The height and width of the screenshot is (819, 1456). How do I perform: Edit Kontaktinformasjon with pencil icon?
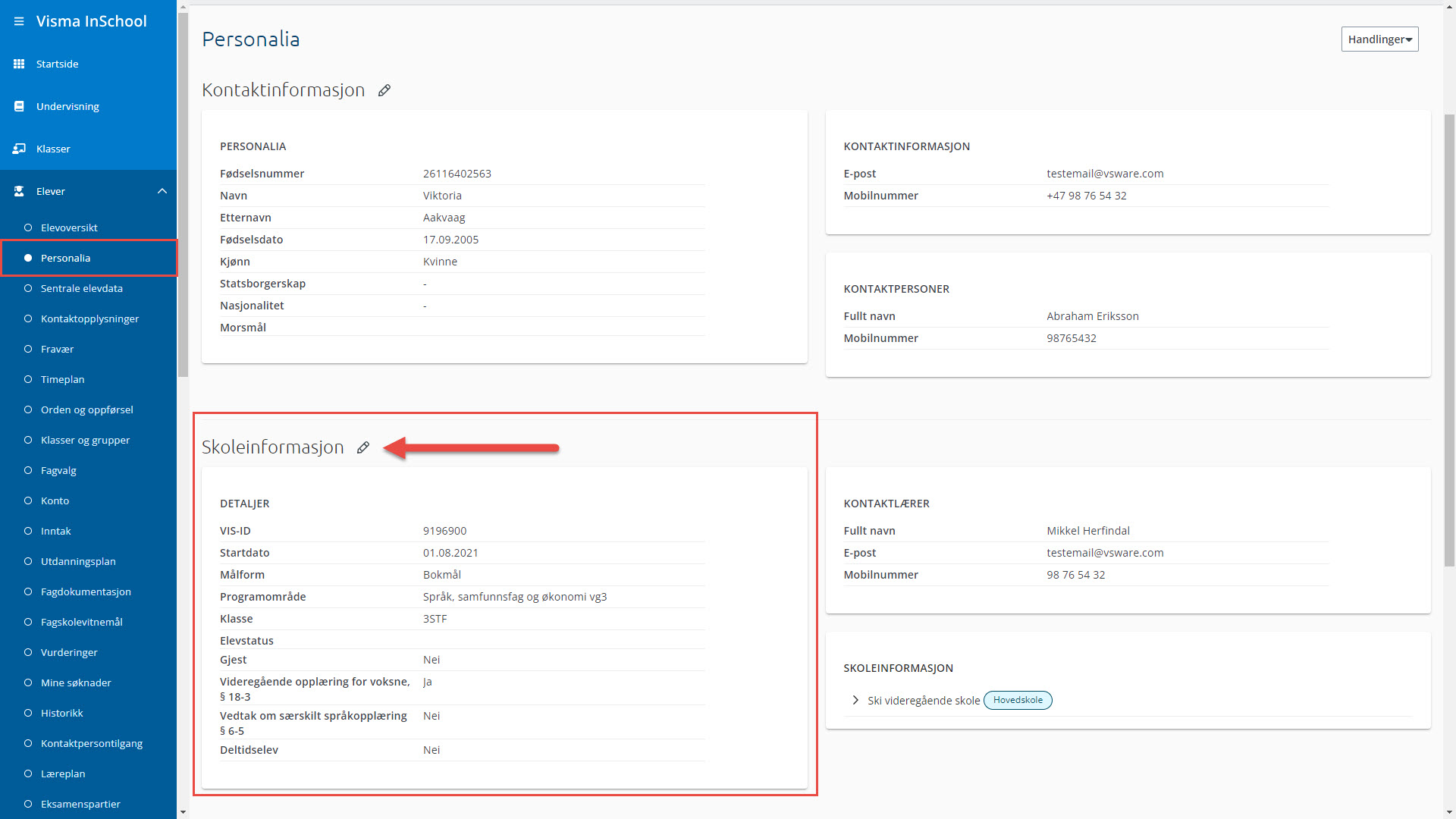[x=384, y=90]
